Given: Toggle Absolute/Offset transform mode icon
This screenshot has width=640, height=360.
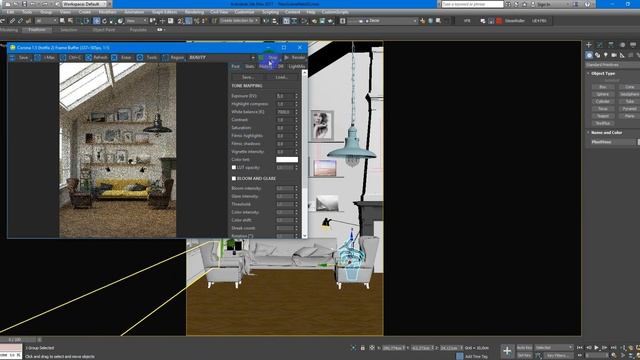Looking at the screenshot, I should 372,348.
